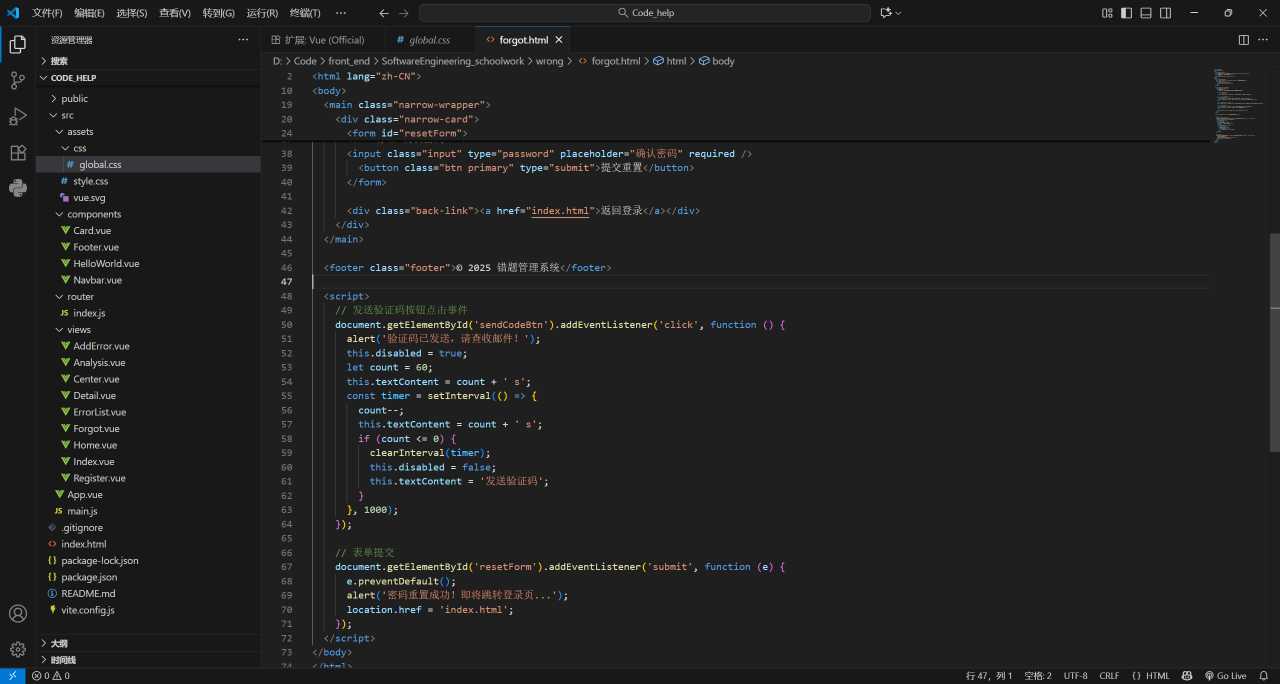Close the forgot.html tab

[x=559, y=40]
